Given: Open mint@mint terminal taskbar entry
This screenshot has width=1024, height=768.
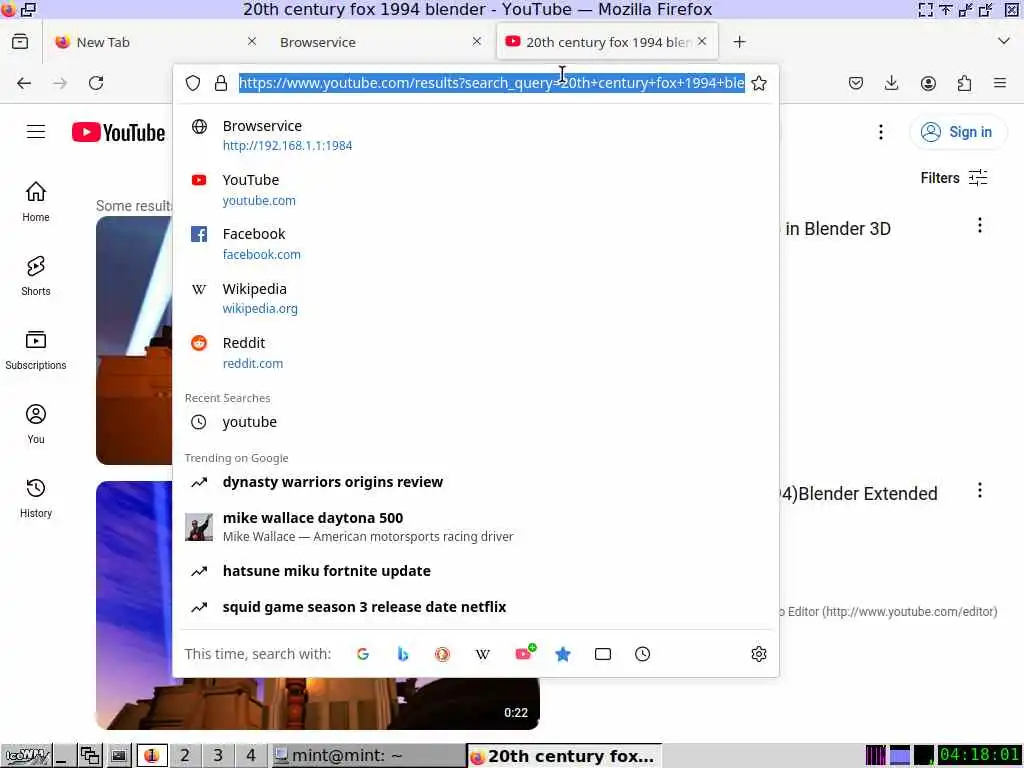Looking at the screenshot, I should coord(367,756).
